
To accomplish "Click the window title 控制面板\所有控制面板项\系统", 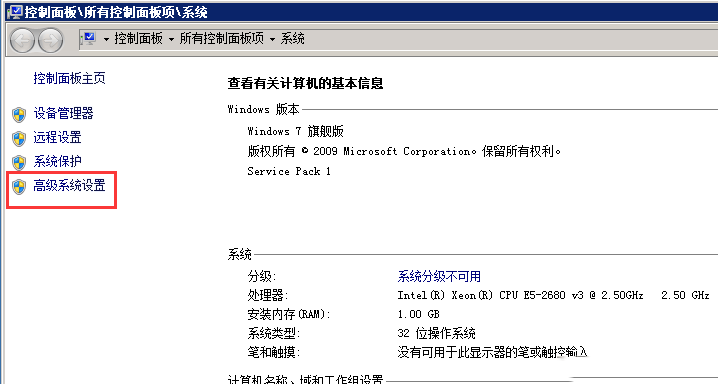I will pyautogui.click(x=116, y=12).
